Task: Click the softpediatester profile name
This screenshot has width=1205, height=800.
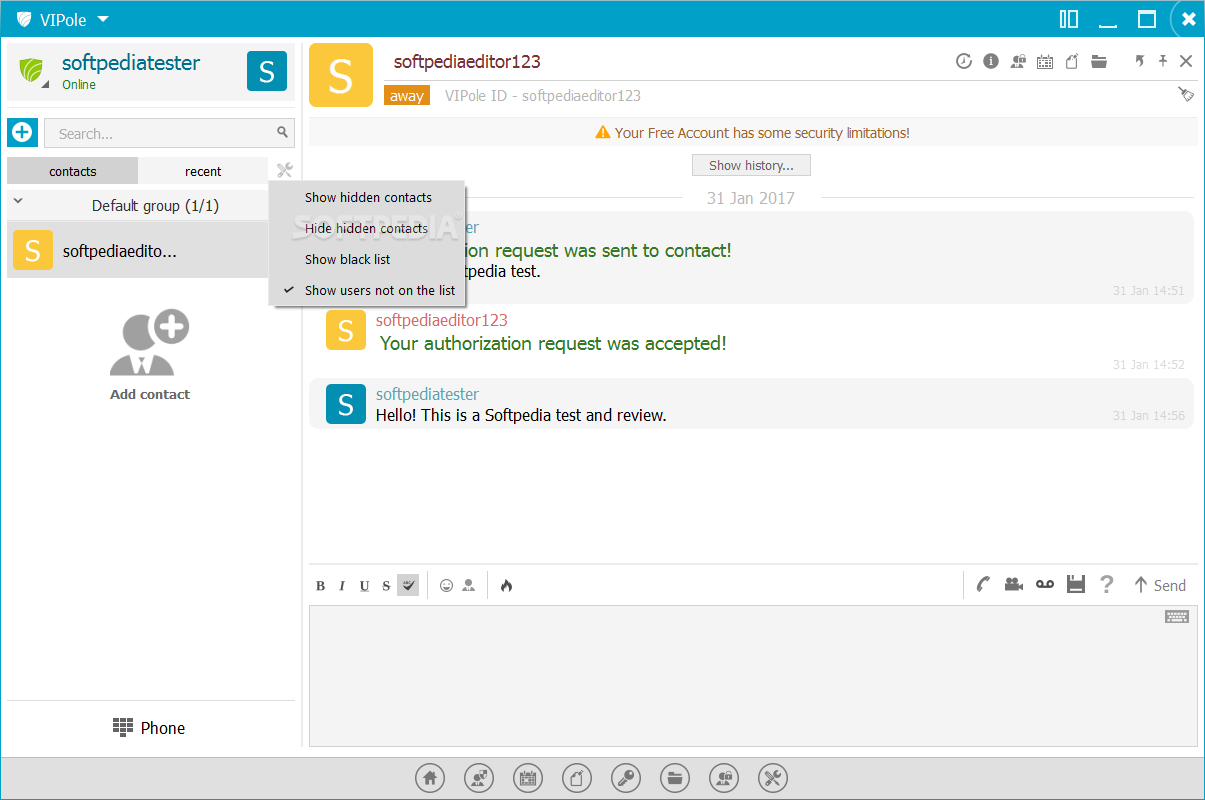Action: pos(131,63)
